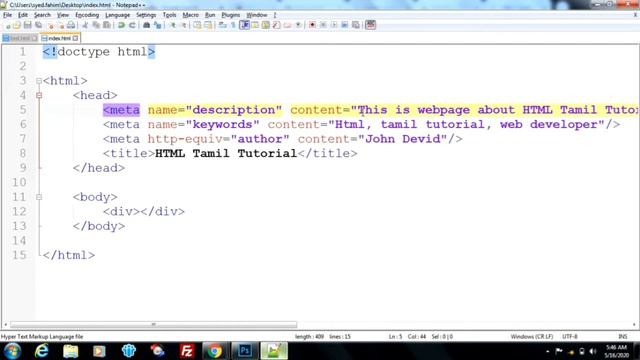Zoom in using the toolbar icon
The width and height of the screenshot is (640, 360).
point(173,25)
